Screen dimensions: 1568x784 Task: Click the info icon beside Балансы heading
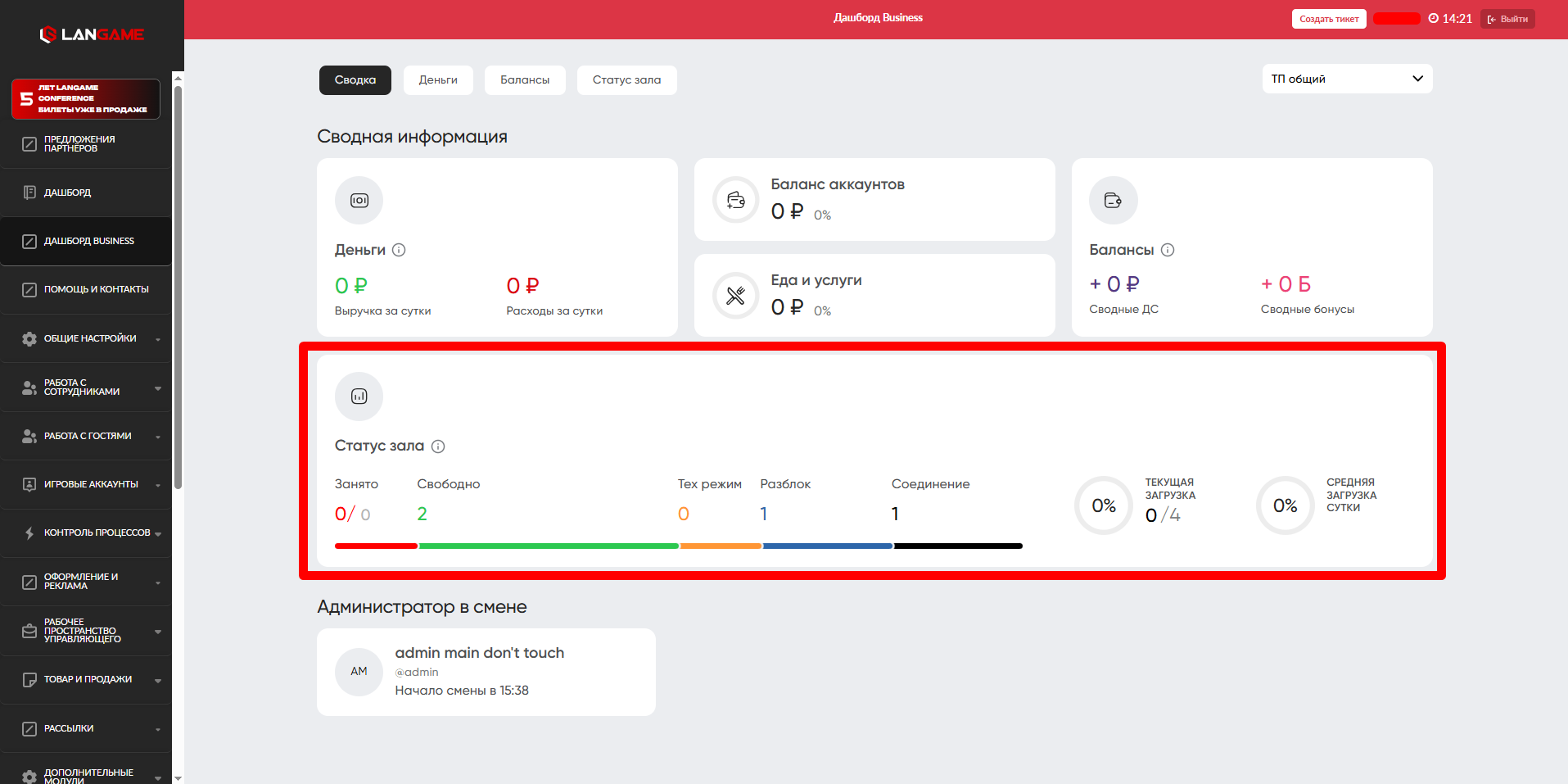[x=1168, y=250]
